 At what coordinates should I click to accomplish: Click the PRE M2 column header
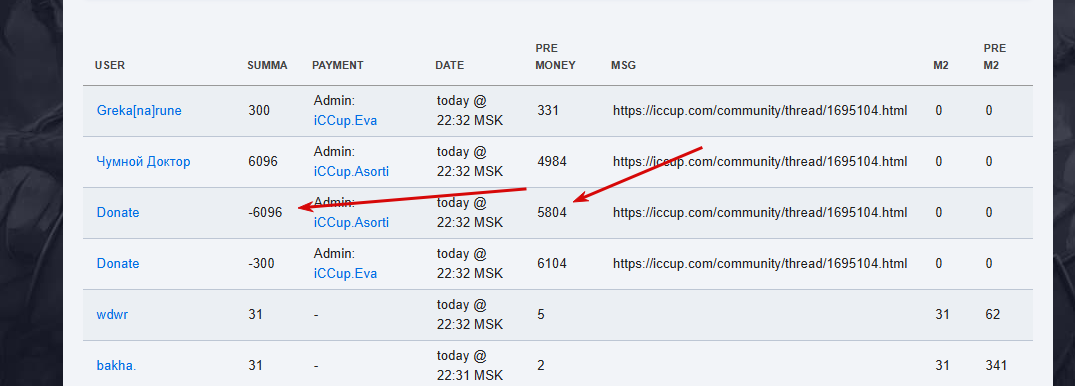[x=995, y=57]
